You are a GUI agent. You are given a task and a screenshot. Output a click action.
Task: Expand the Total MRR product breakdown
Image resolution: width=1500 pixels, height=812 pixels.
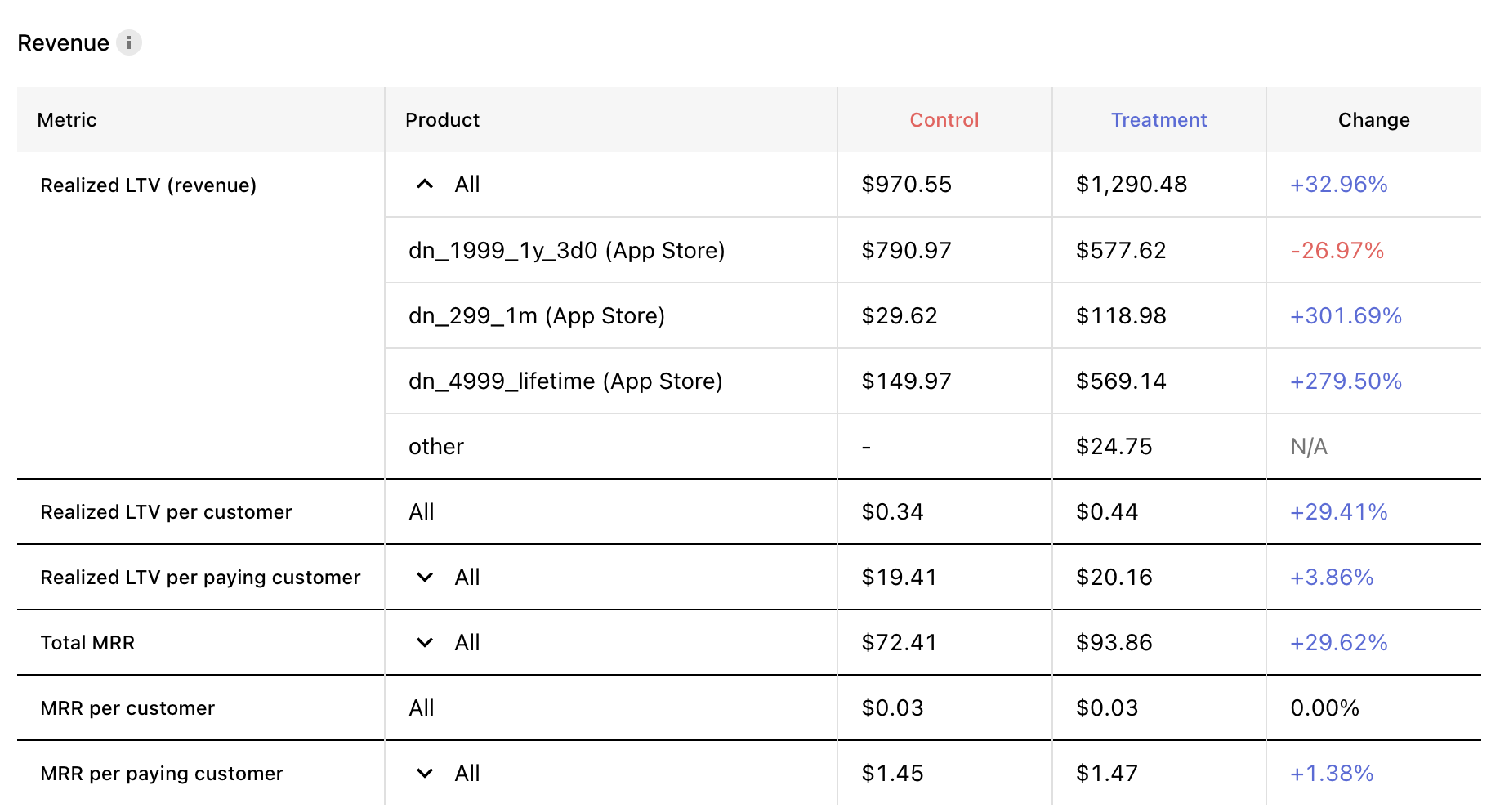tap(425, 642)
